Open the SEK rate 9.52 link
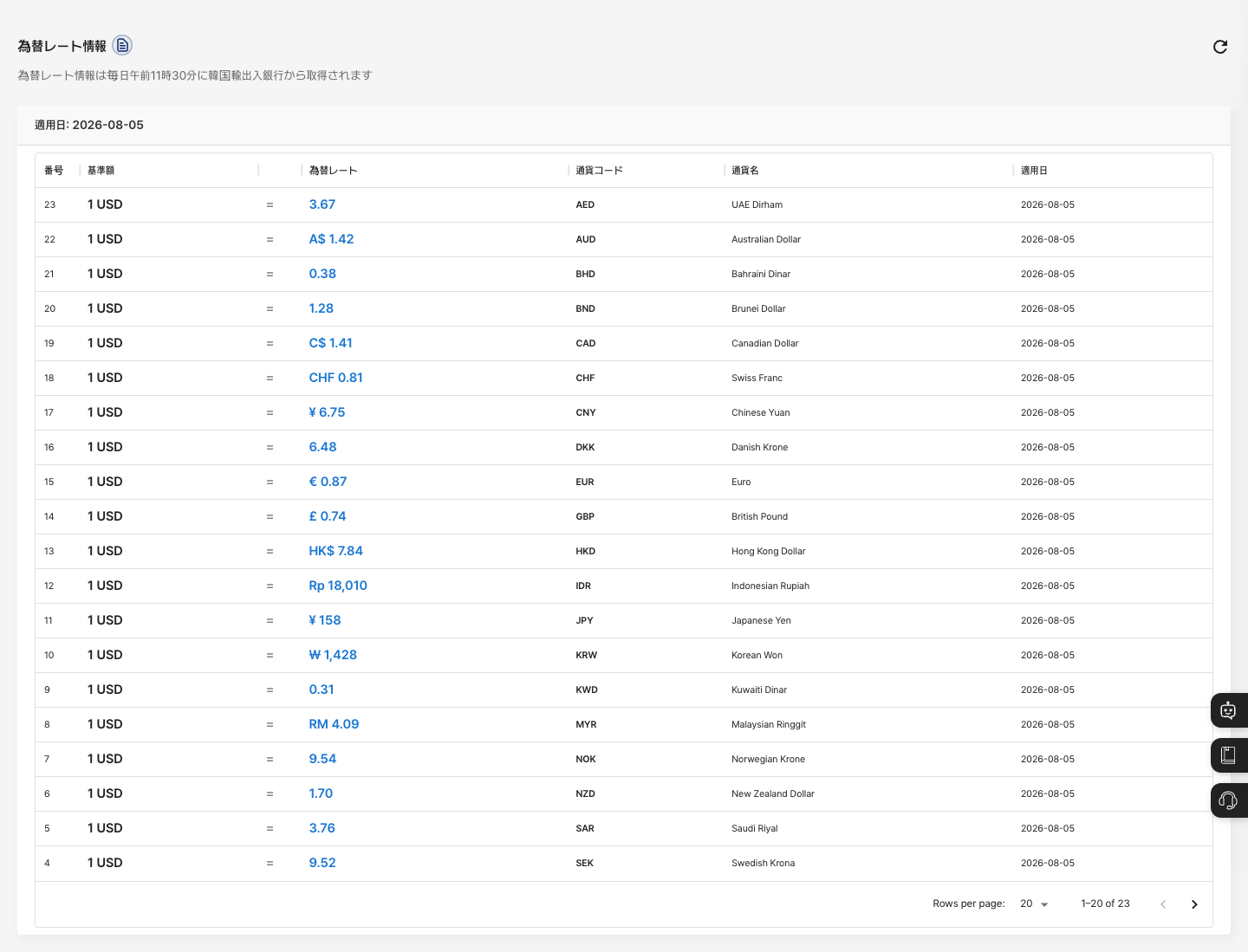The width and height of the screenshot is (1248, 952). pos(322,863)
